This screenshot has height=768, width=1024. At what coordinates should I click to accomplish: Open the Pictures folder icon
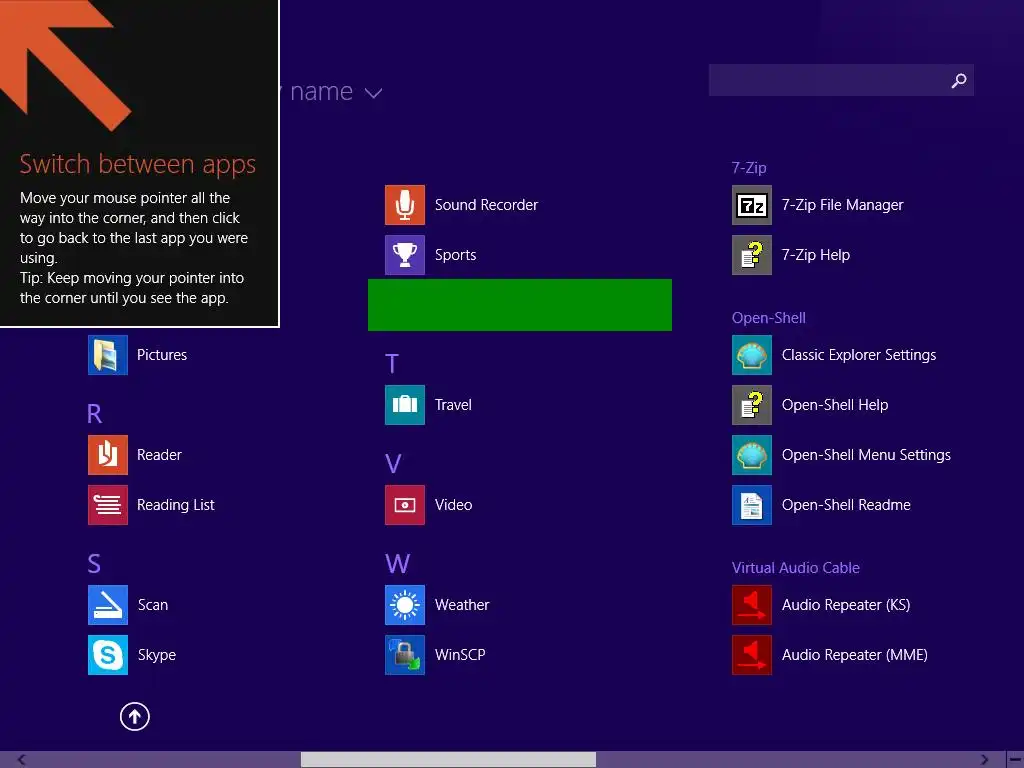point(108,355)
